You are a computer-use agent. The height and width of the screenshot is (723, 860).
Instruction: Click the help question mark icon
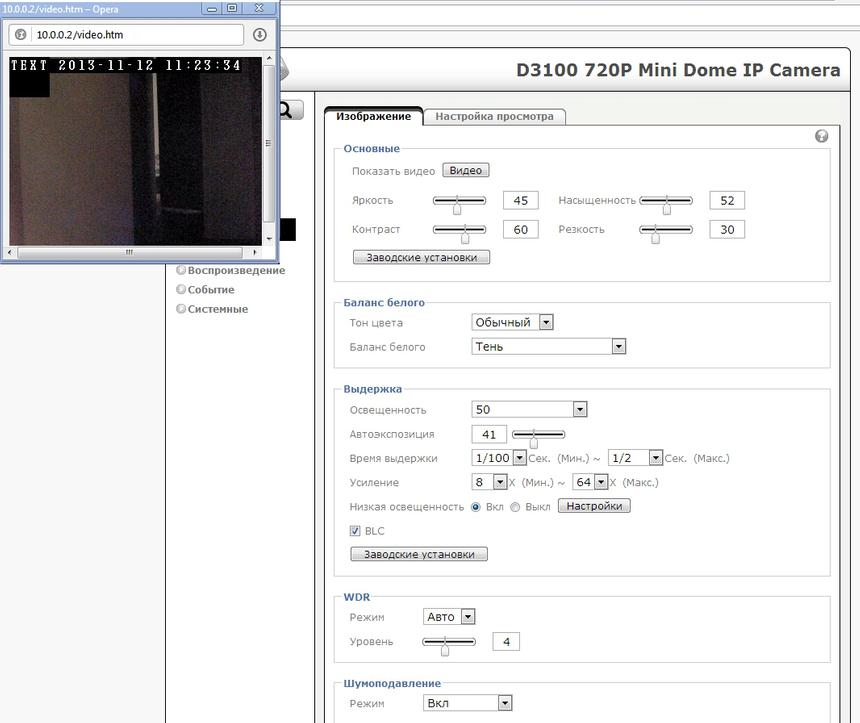pyautogui.click(x=822, y=136)
